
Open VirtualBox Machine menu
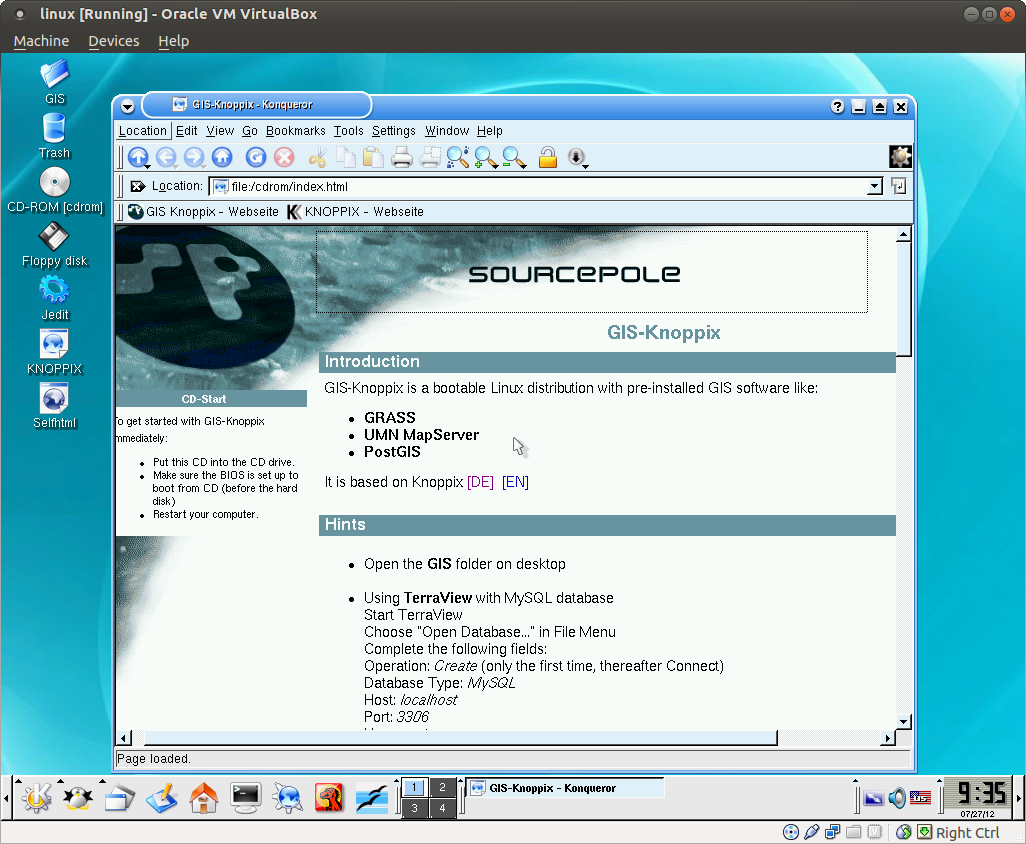pyautogui.click(x=41, y=41)
